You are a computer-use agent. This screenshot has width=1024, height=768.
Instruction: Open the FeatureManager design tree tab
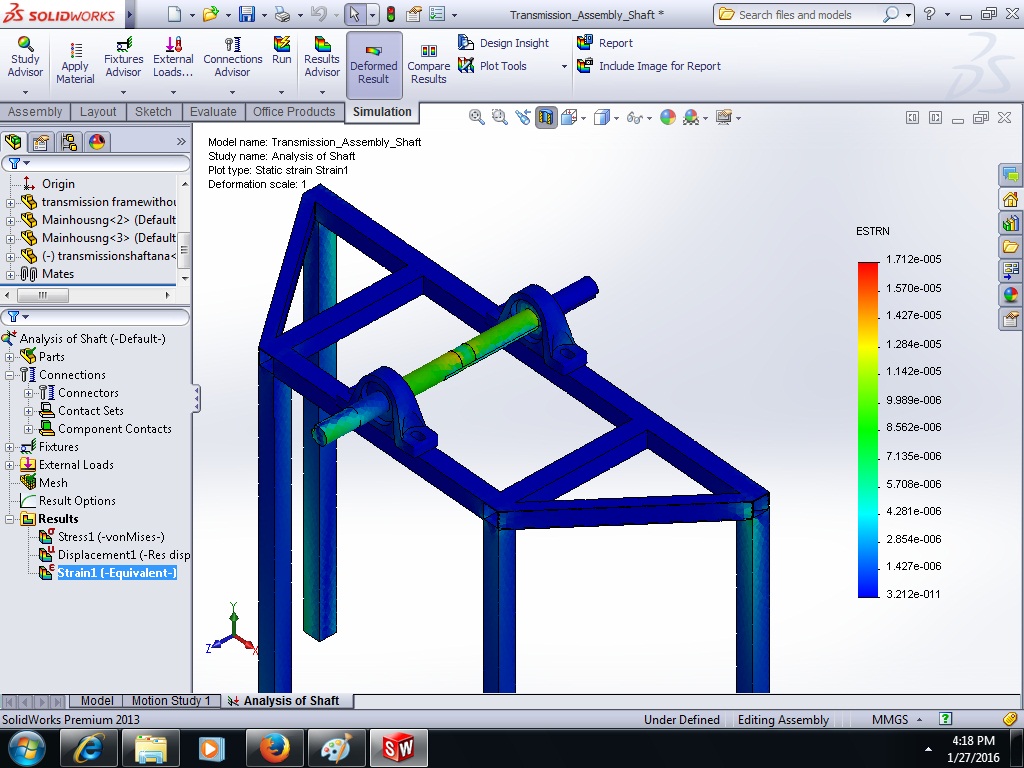pos(13,142)
